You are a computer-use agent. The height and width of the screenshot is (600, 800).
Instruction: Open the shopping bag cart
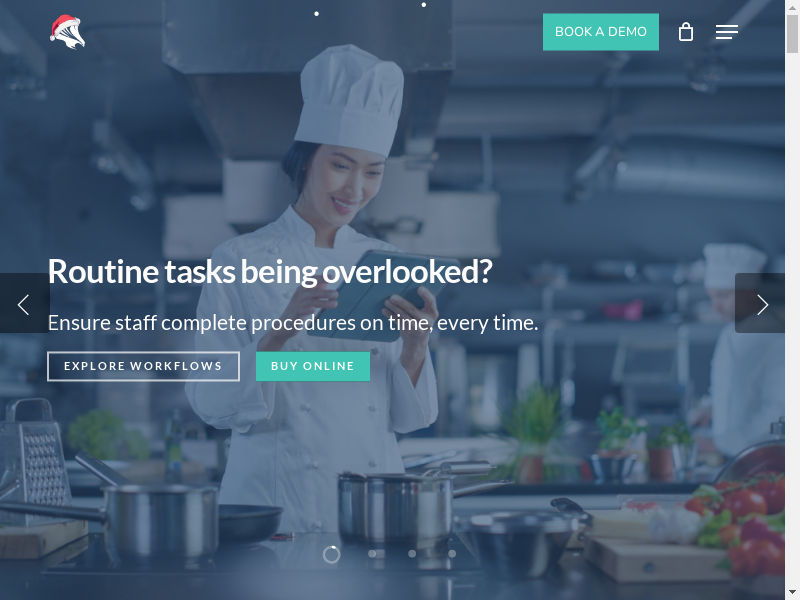pos(686,32)
